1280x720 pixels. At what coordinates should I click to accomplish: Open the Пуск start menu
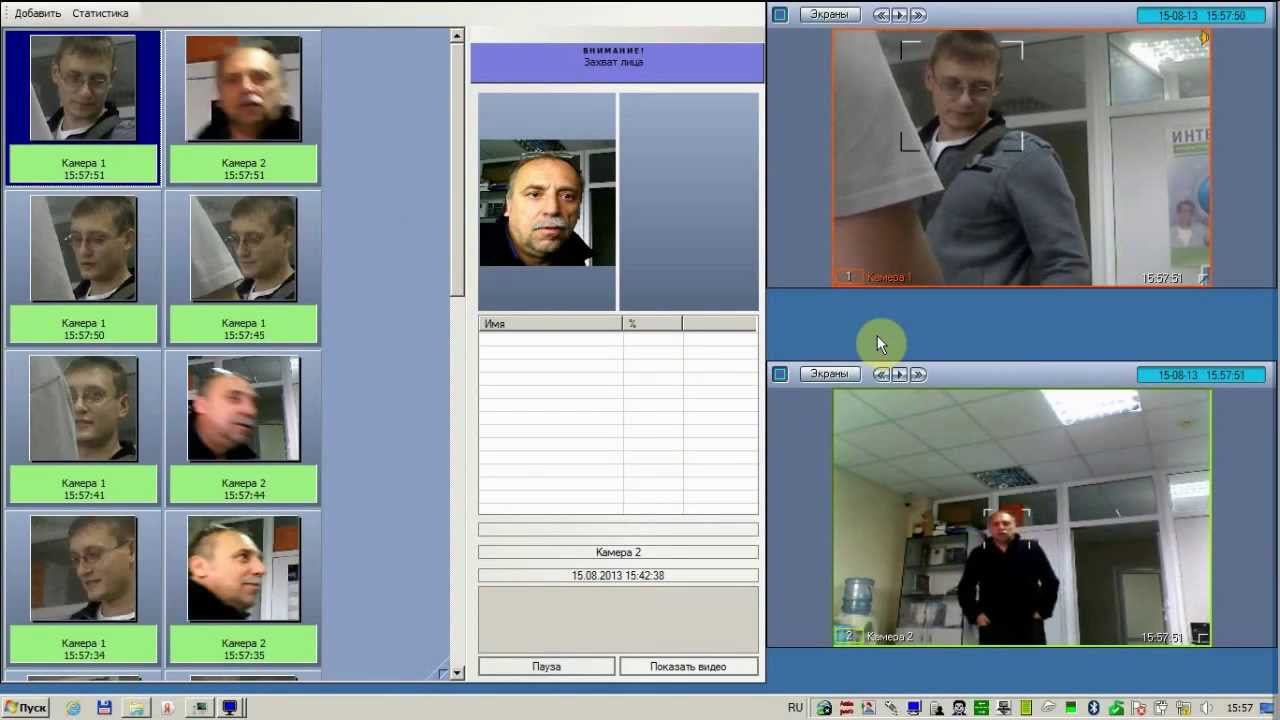(25, 708)
